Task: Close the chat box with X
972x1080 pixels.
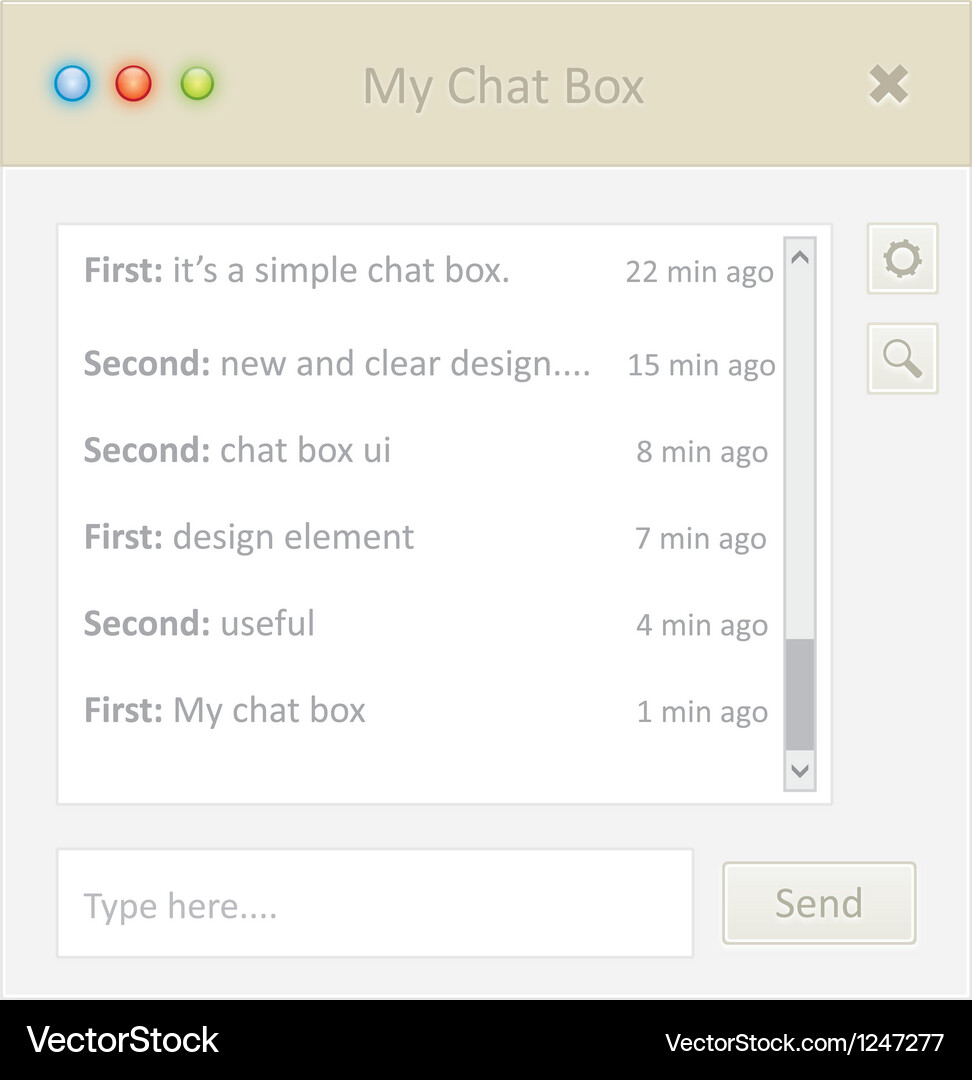Action: click(x=888, y=85)
